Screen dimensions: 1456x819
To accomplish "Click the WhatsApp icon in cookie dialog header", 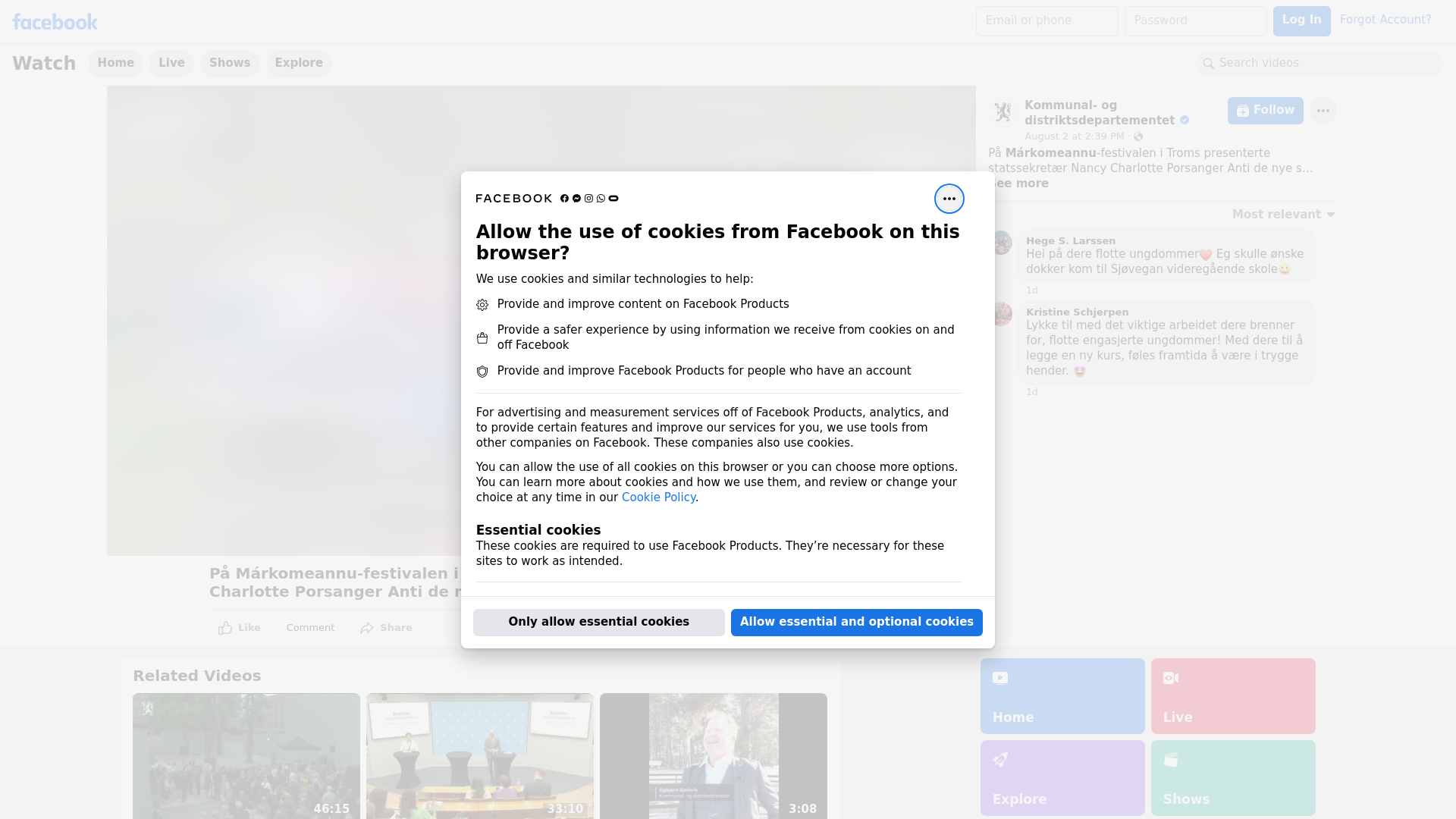I will pyautogui.click(x=601, y=199).
